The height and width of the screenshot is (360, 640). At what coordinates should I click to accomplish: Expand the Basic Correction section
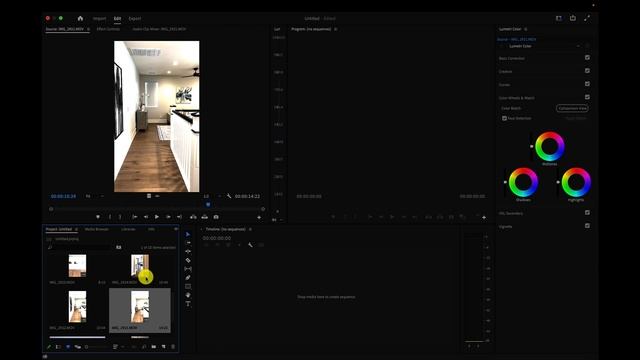[511, 58]
